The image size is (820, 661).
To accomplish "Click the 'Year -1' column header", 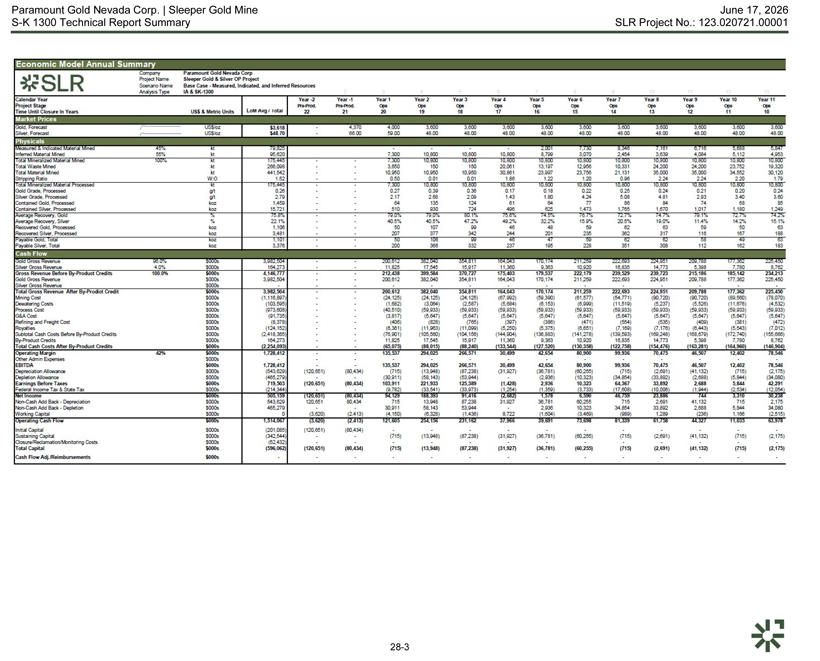I will (345, 99).
